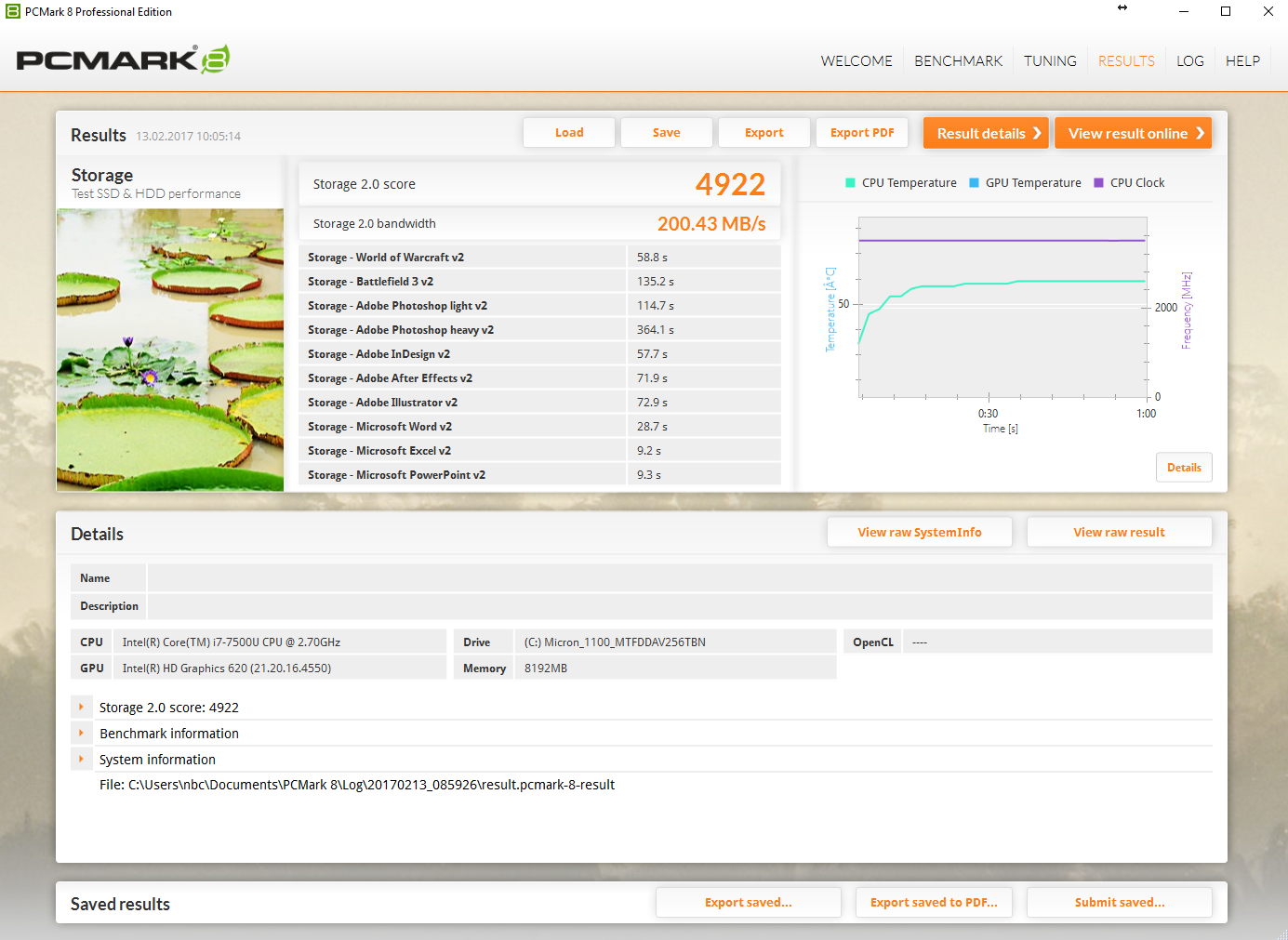Click the temperature and clock chart
1288x940 pixels.
[x=1003, y=308]
